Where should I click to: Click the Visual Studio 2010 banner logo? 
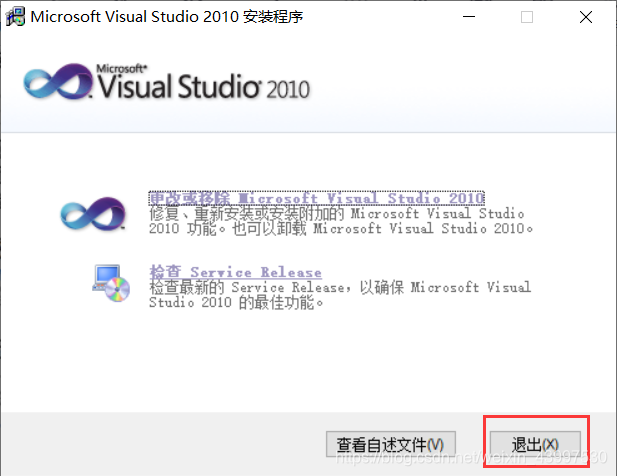pos(166,82)
